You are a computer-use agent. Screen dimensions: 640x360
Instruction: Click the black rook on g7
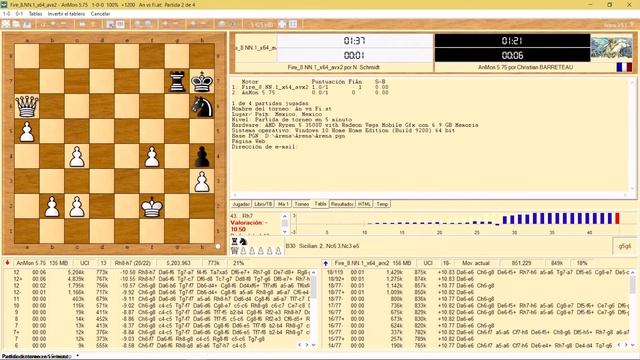(177, 81)
